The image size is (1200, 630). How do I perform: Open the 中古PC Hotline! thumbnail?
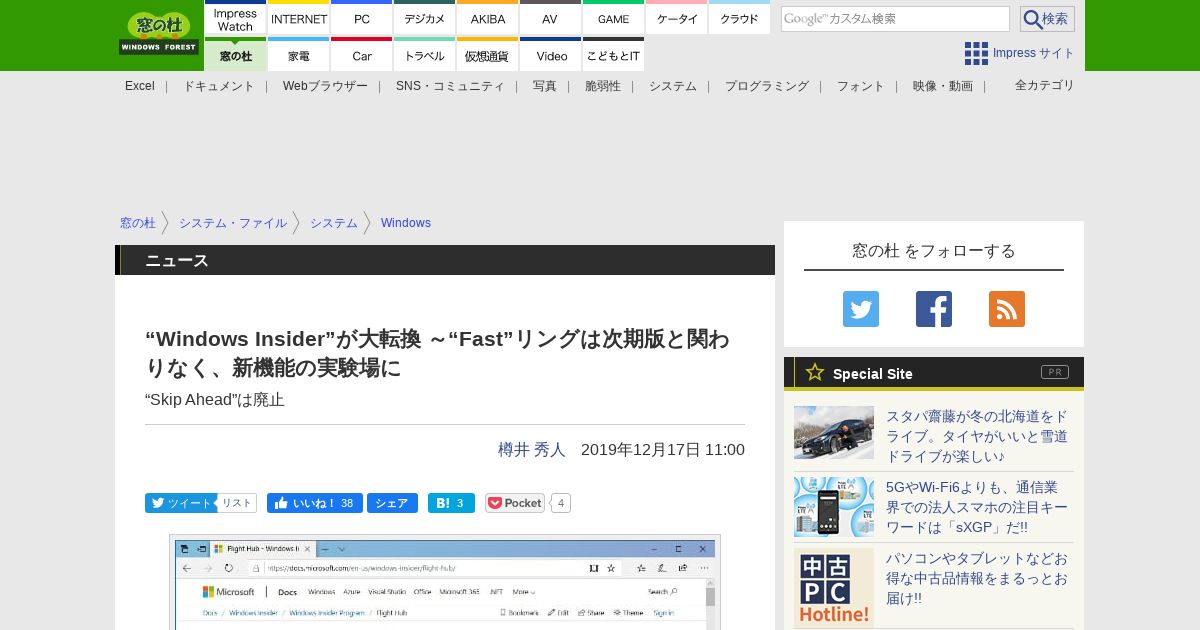coord(834,588)
